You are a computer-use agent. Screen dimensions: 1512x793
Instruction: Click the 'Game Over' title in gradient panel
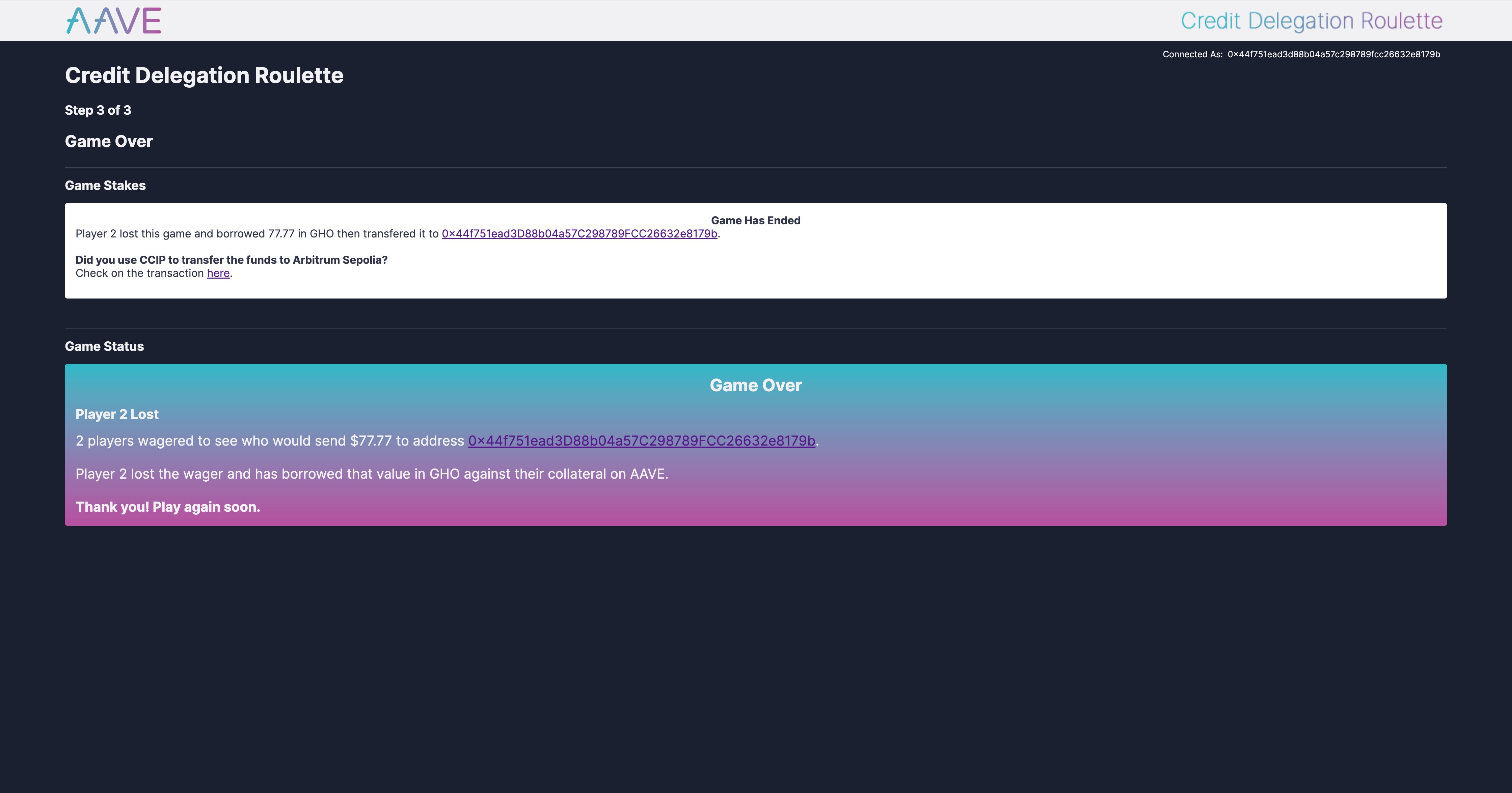[x=755, y=385]
